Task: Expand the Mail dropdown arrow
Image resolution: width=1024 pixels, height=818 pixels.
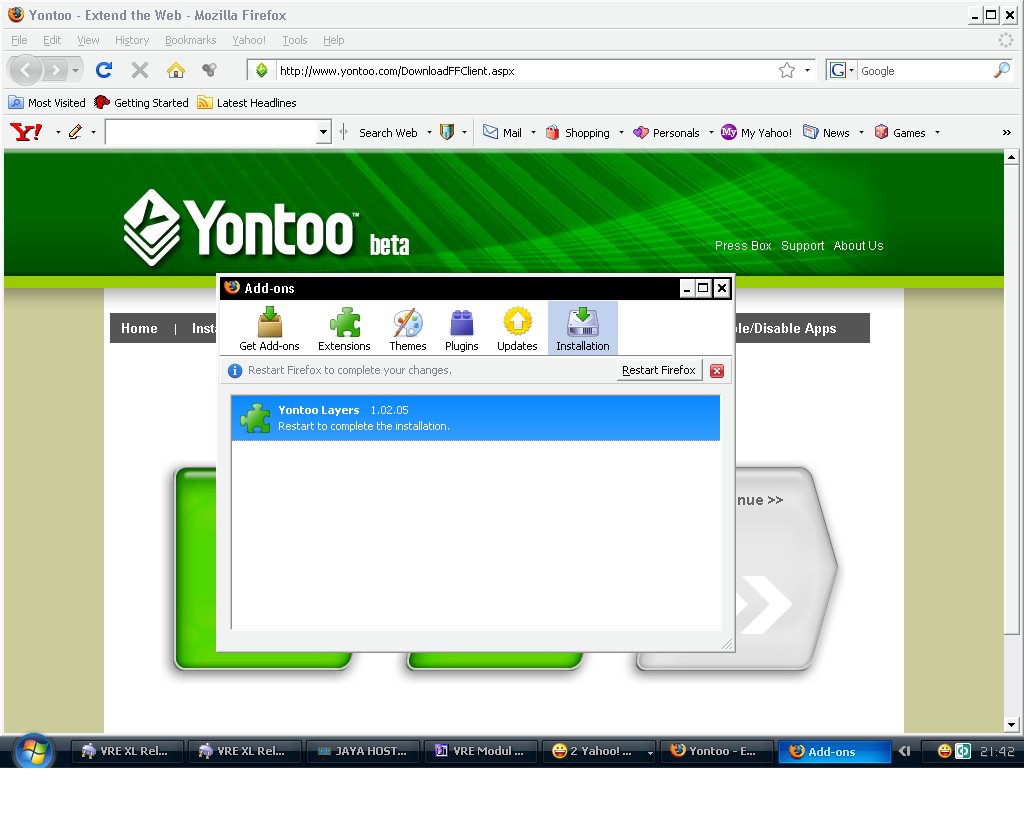Action: point(534,133)
